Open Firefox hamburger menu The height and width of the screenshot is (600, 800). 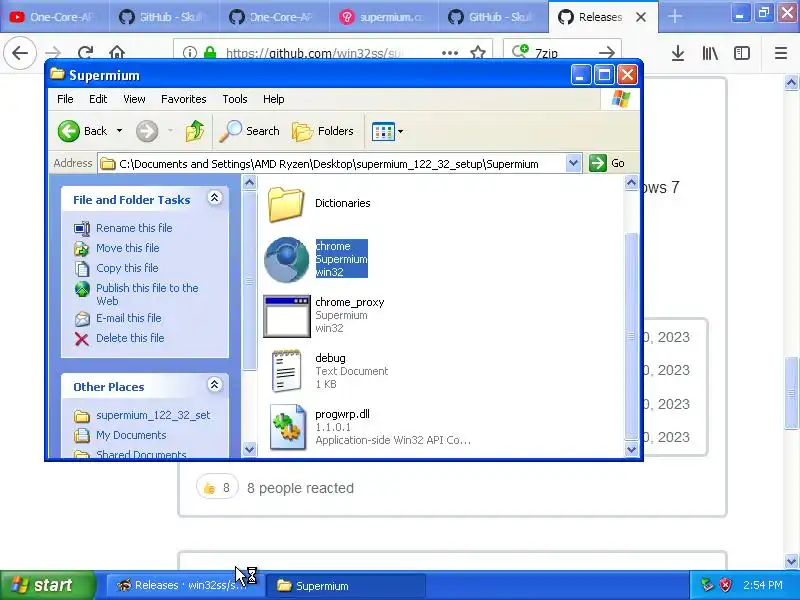click(781, 53)
